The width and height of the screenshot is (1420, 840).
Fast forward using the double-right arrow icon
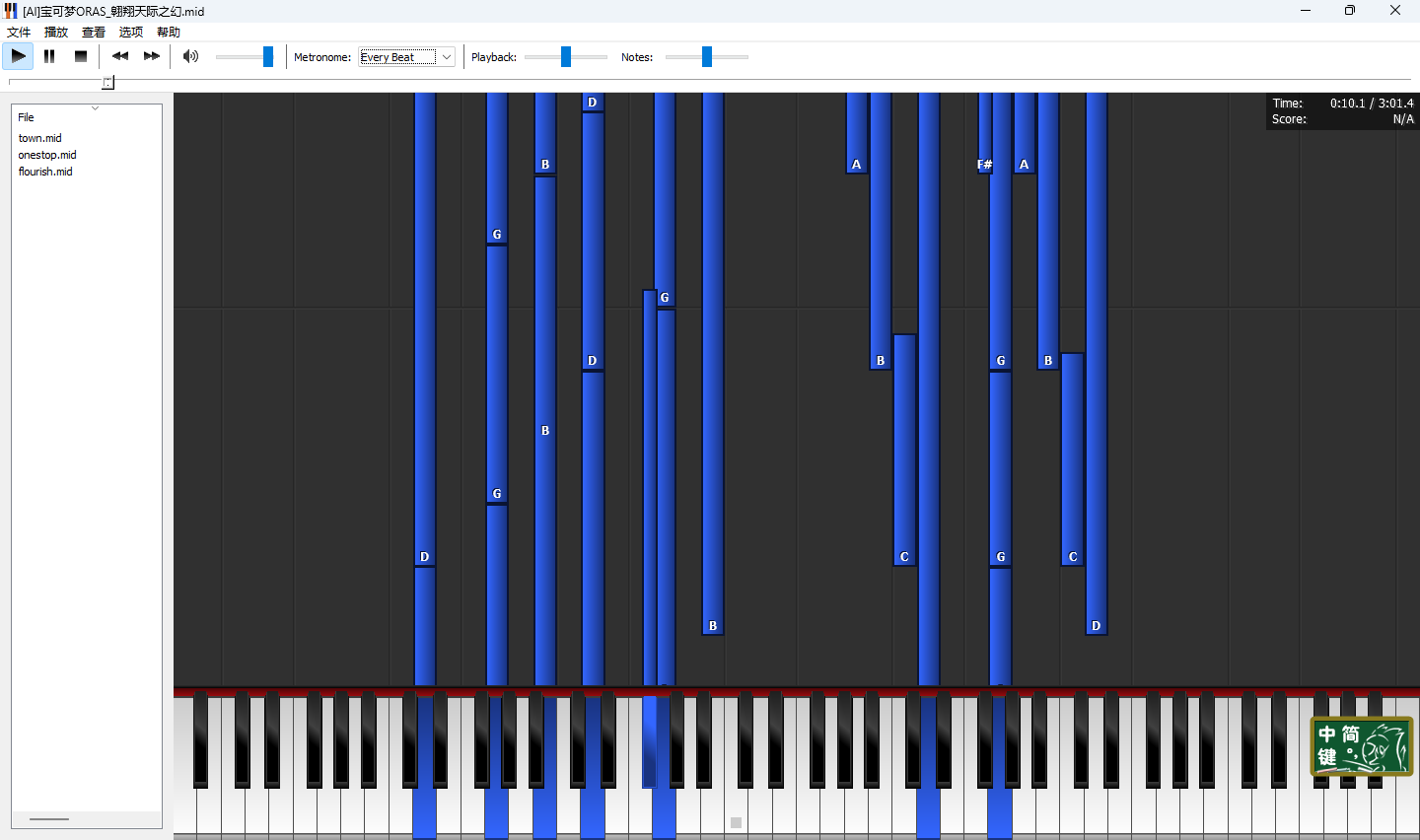pos(152,56)
